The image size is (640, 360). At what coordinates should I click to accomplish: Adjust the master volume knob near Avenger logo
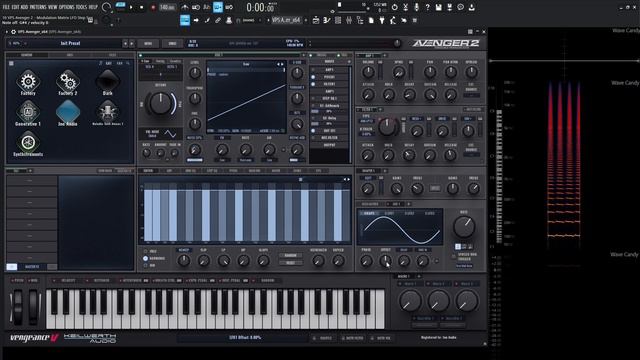tap(397, 43)
